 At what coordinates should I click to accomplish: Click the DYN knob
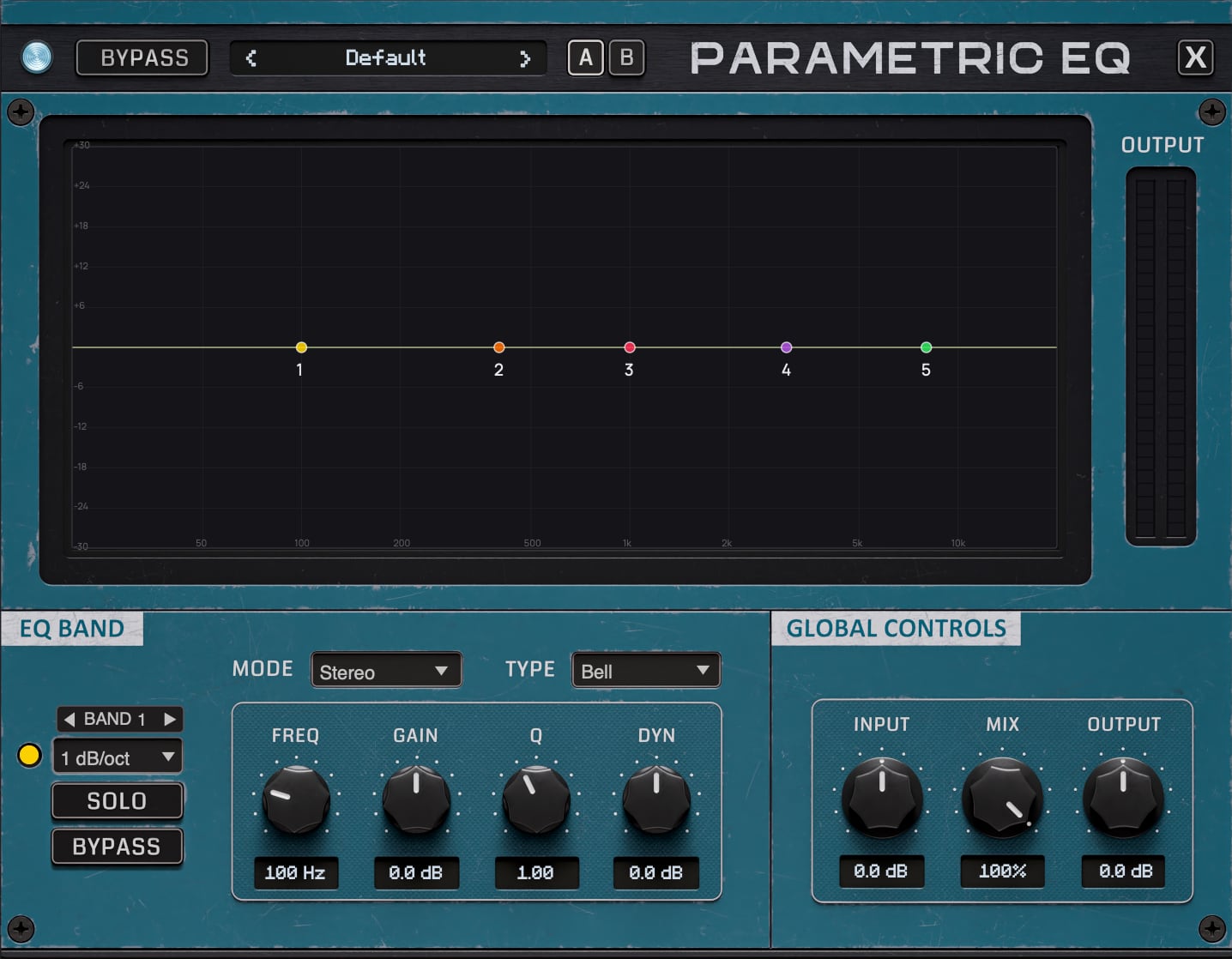pyautogui.click(x=656, y=799)
